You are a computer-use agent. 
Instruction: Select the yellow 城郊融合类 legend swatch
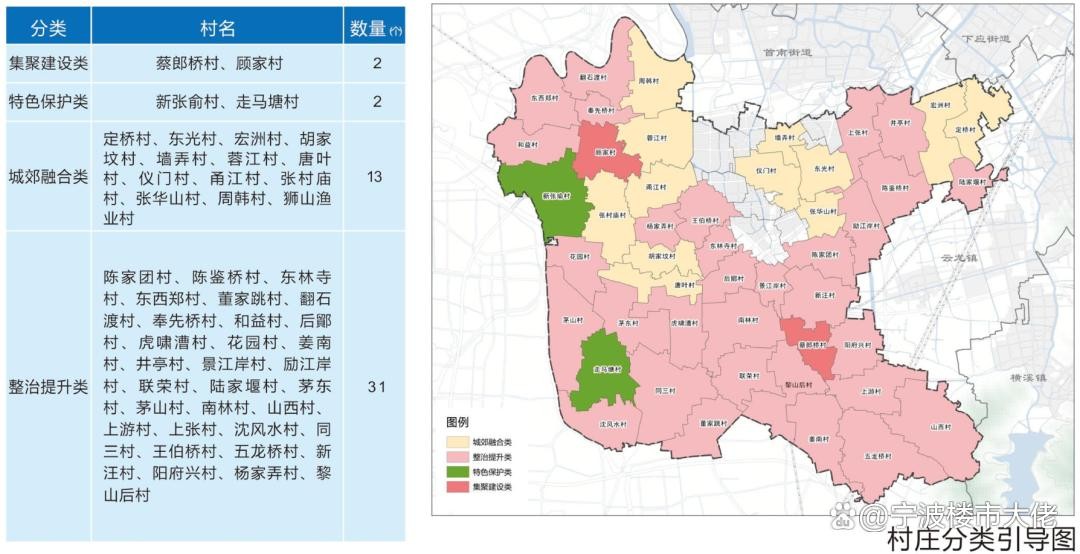458,441
